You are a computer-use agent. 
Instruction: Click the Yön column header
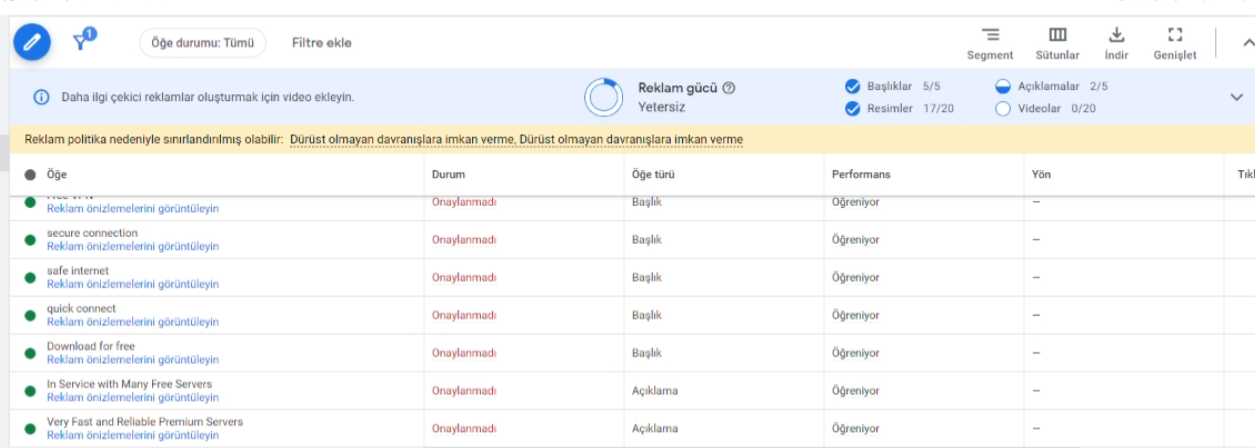coord(1041,174)
